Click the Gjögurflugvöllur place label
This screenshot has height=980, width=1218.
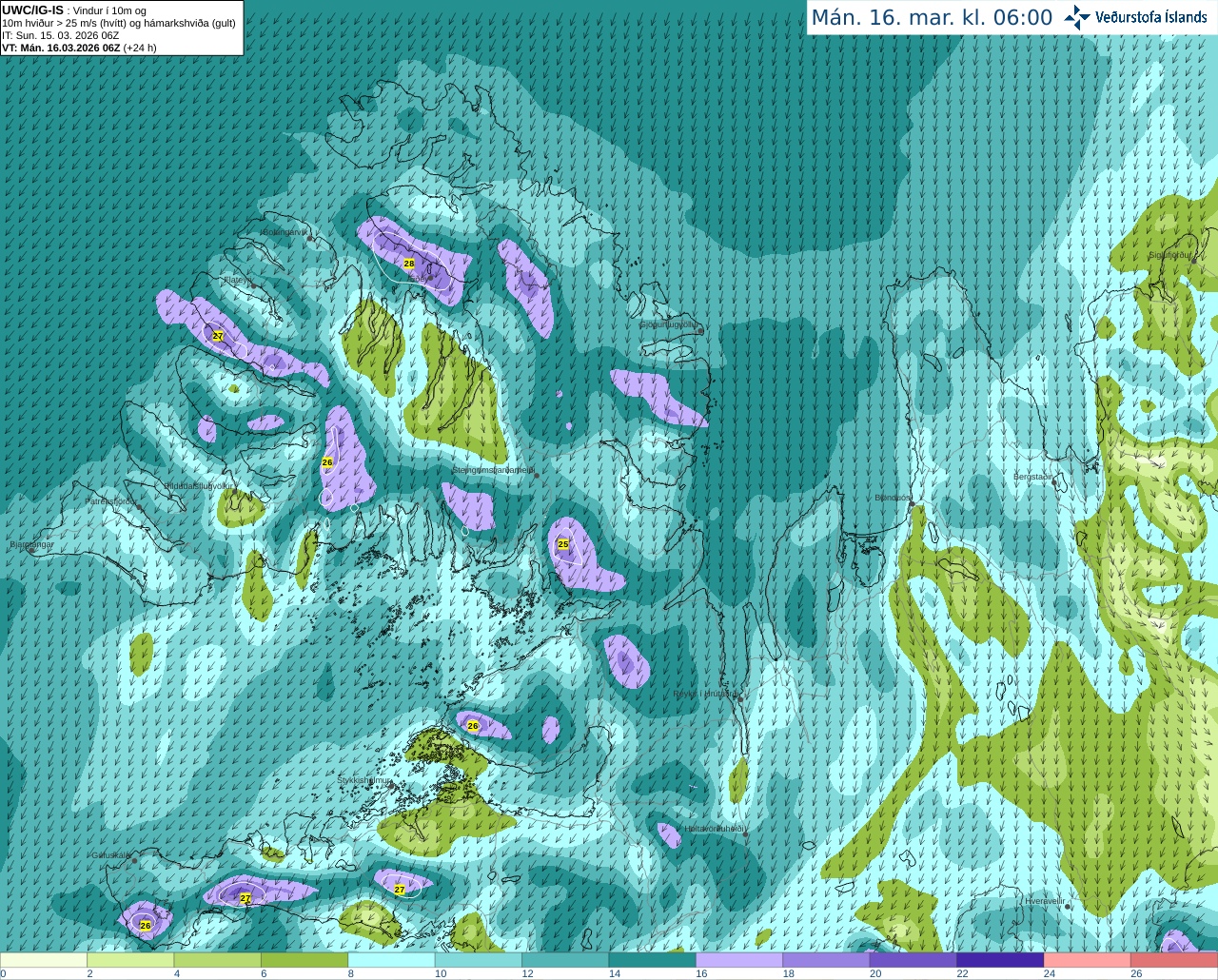[x=670, y=323]
